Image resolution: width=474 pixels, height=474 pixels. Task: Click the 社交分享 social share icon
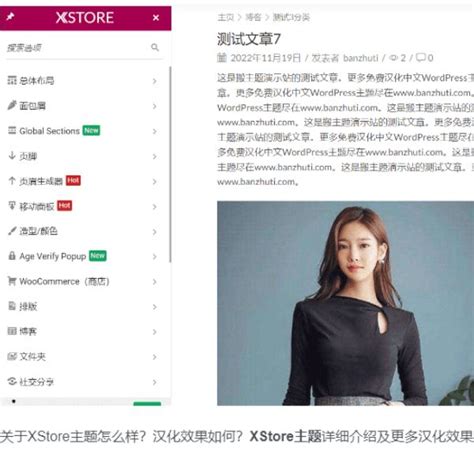pyautogui.click(x=12, y=381)
